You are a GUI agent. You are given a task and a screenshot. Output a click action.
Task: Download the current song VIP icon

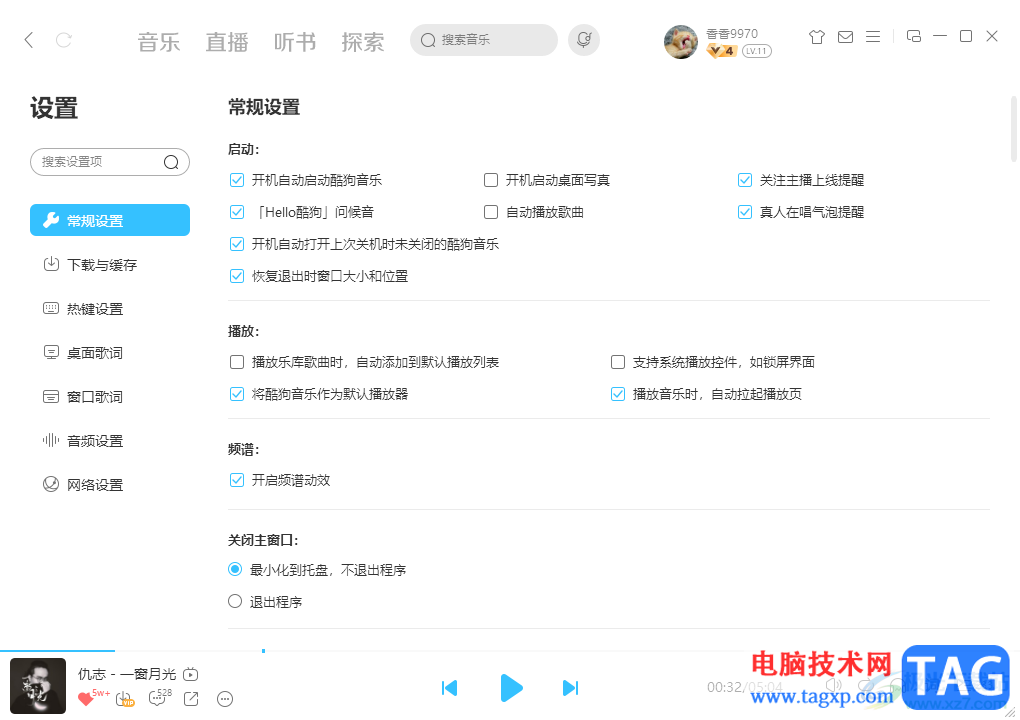click(x=124, y=699)
